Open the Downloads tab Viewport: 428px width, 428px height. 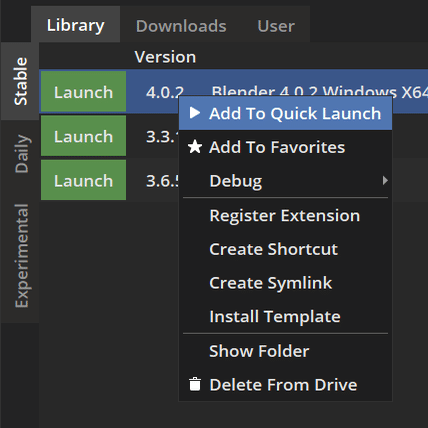point(181,26)
